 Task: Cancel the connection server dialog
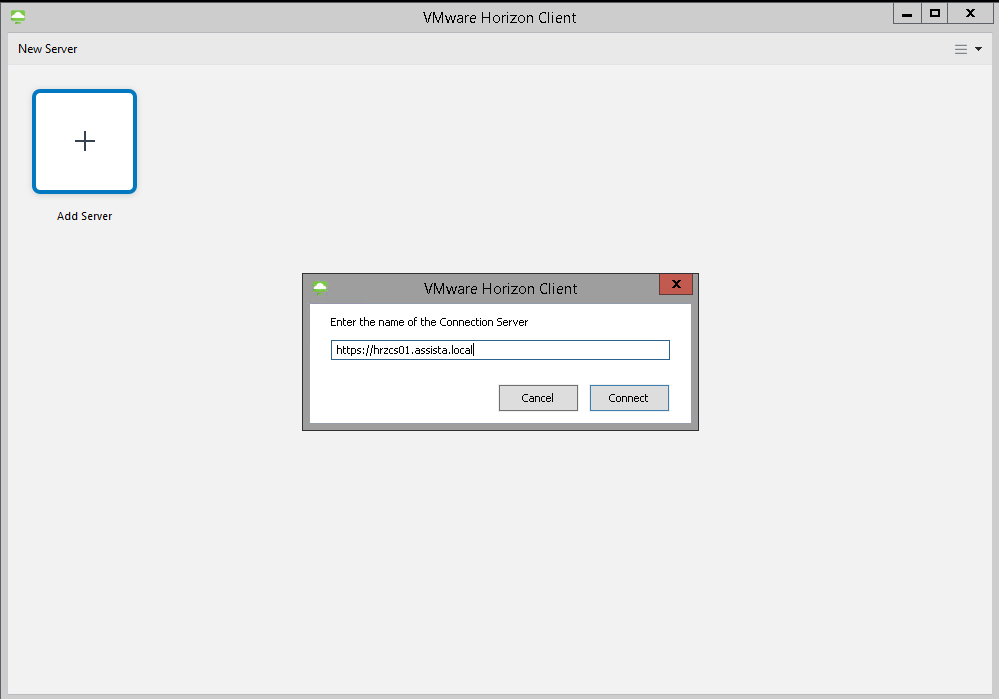click(538, 398)
